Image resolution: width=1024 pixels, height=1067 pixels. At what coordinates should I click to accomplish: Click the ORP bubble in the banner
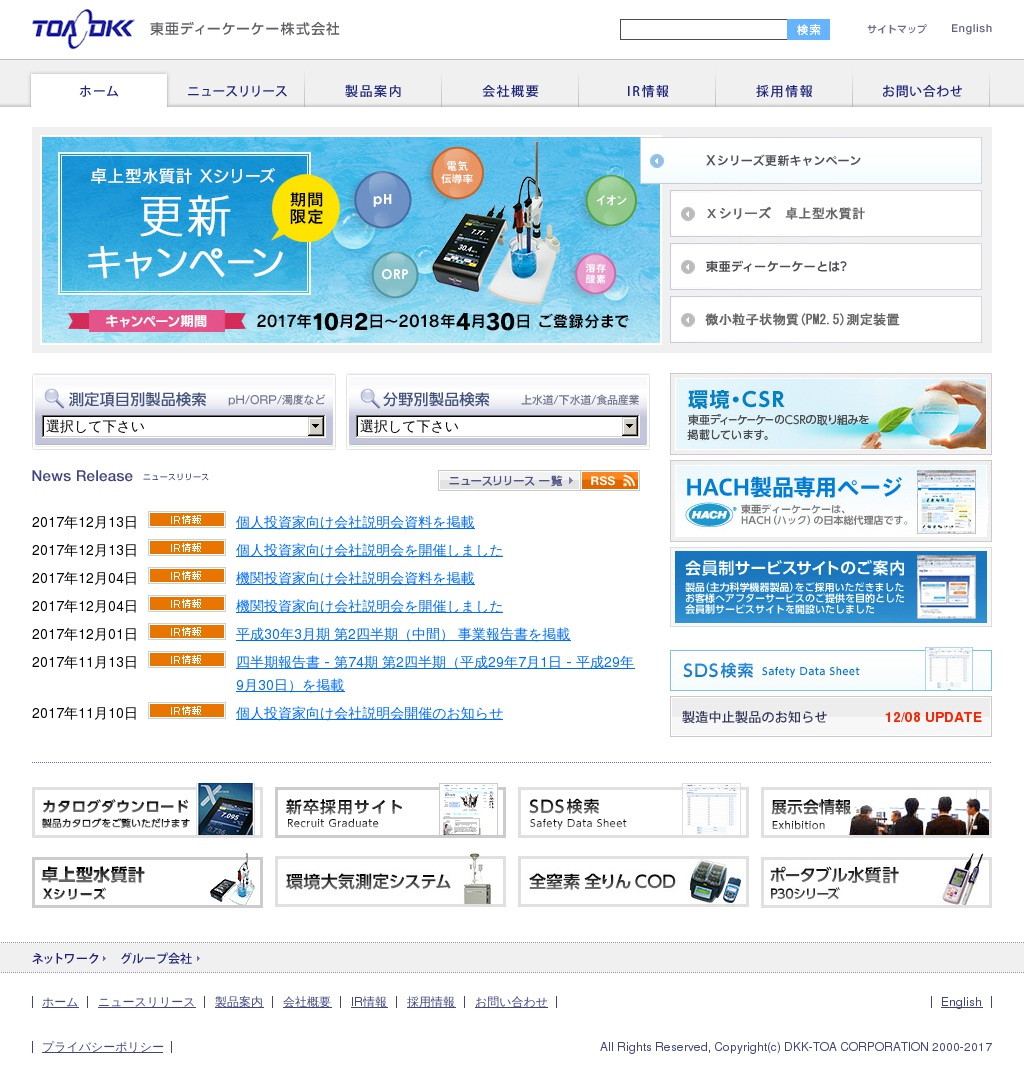(395, 274)
